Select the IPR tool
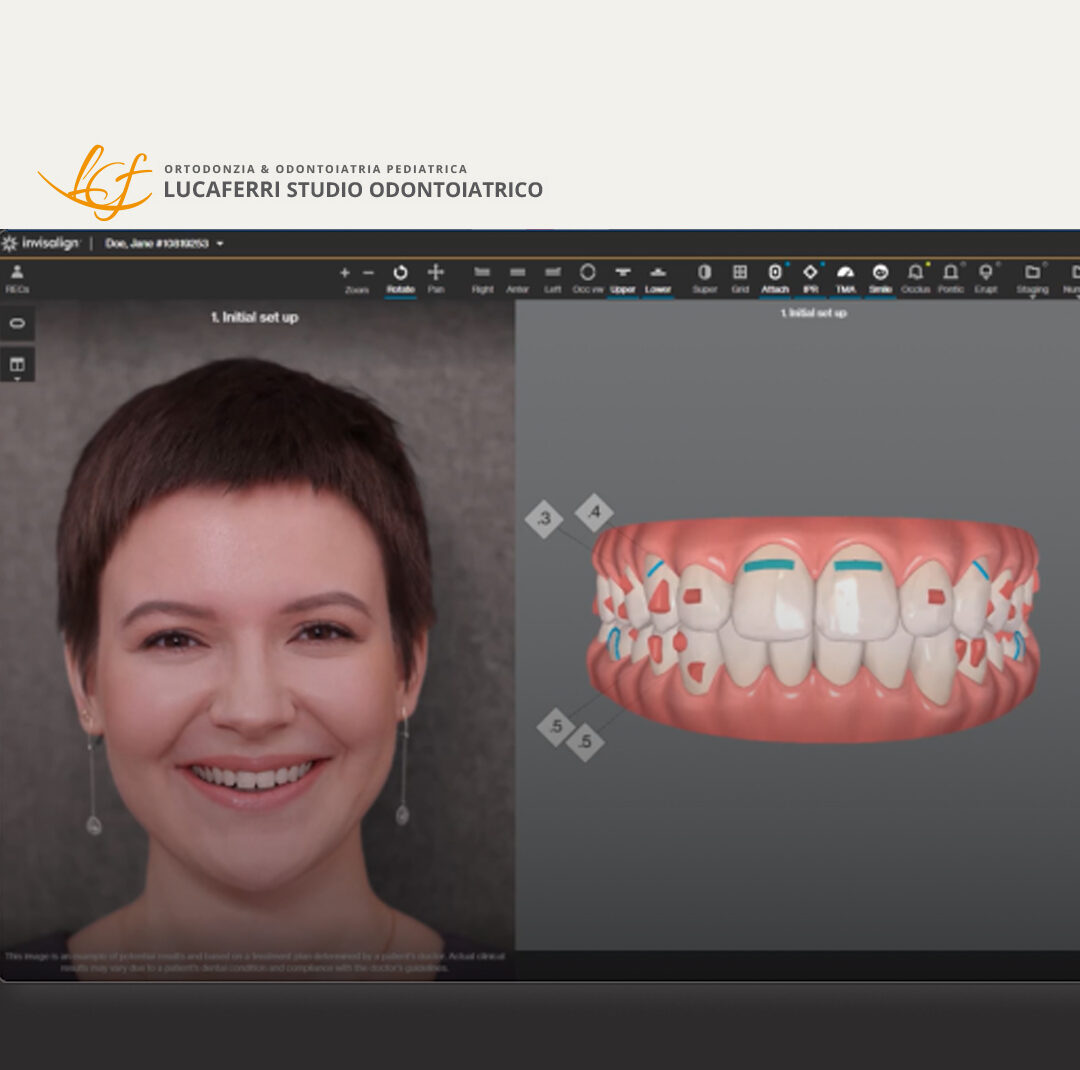Image resolution: width=1080 pixels, height=1070 pixels. (808, 273)
